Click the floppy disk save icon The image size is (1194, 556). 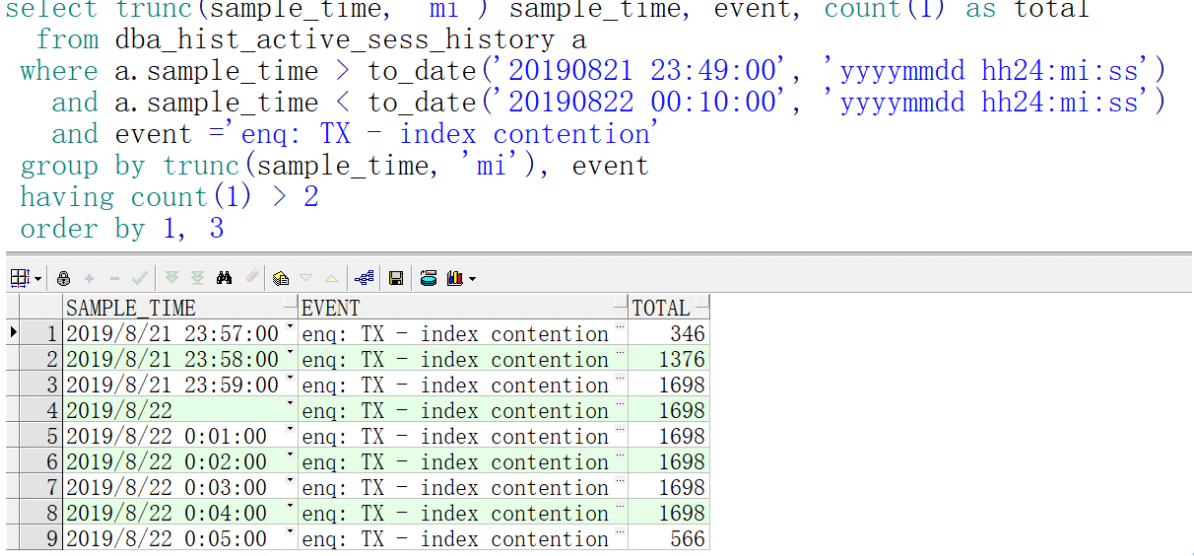point(396,277)
